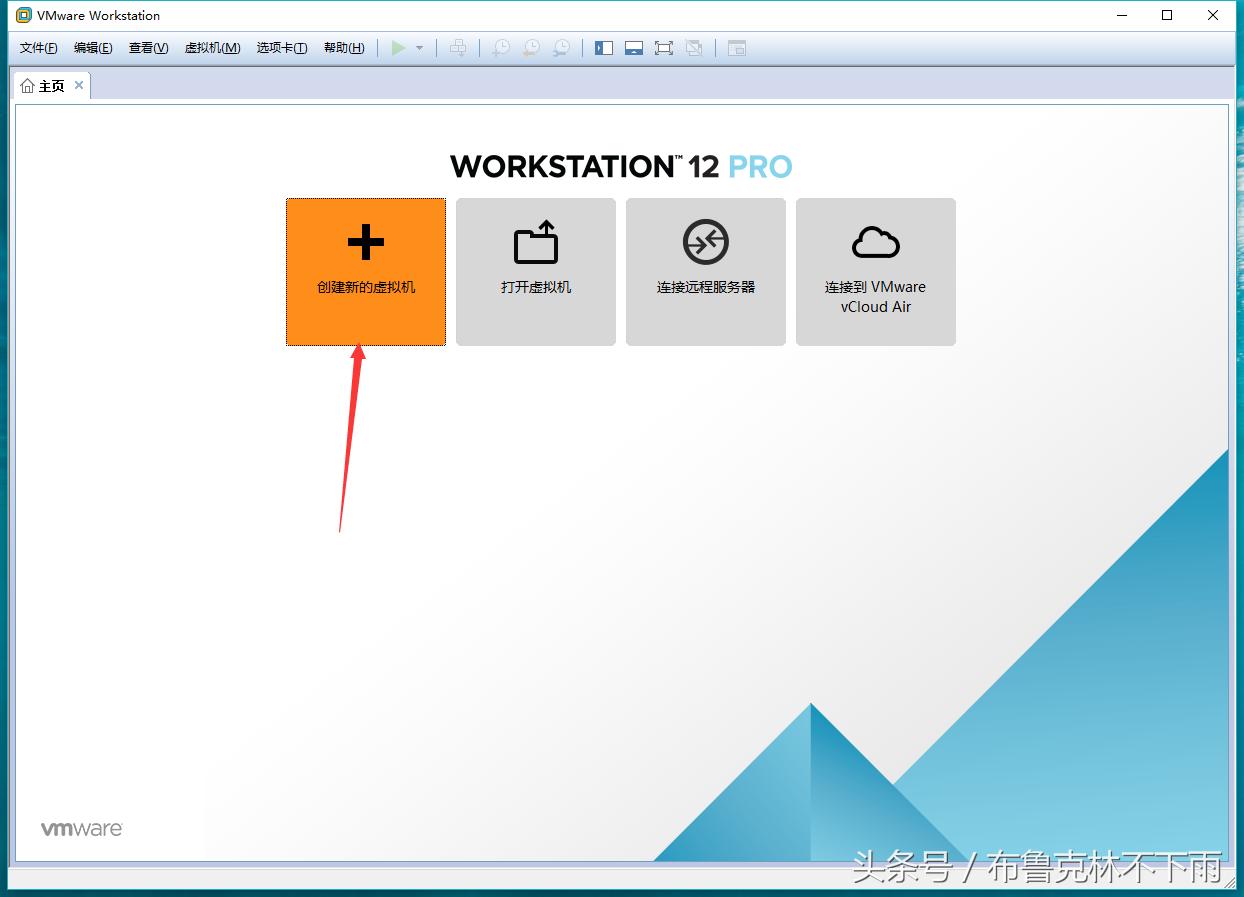The width and height of the screenshot is (1244, 897).
Task: Show the thumbnail bar icon
Action: point(634,47)
